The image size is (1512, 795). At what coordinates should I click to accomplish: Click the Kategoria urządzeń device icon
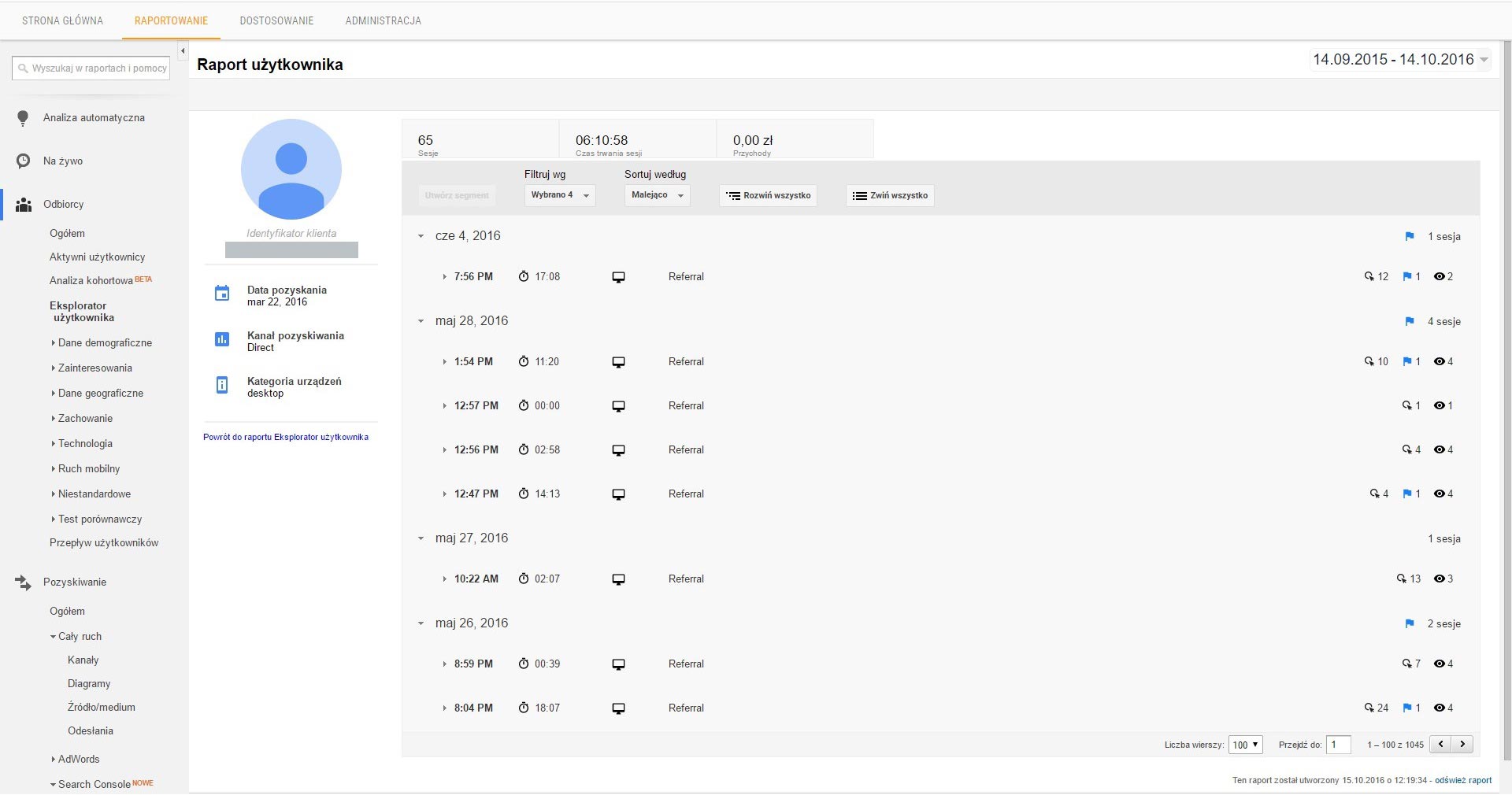tap(222, 385)
